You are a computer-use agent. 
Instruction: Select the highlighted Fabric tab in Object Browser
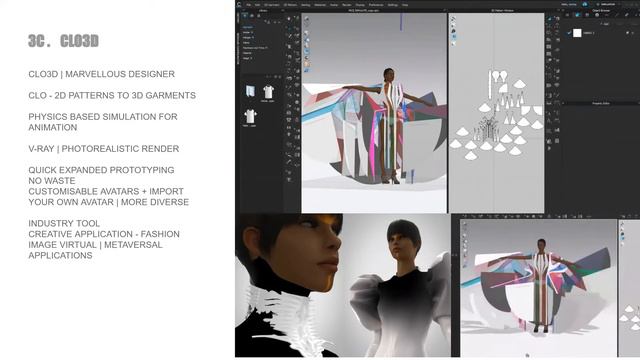point(577,15)
